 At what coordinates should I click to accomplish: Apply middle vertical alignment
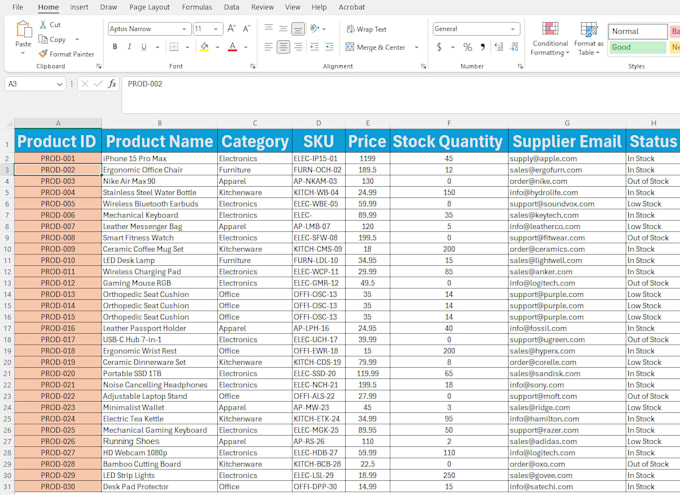[x=283, y=29]
